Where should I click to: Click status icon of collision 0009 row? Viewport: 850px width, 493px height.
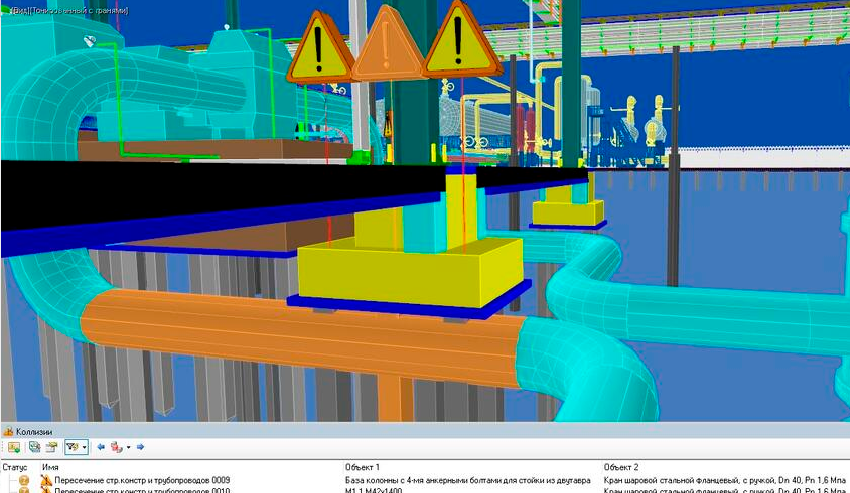24,481
